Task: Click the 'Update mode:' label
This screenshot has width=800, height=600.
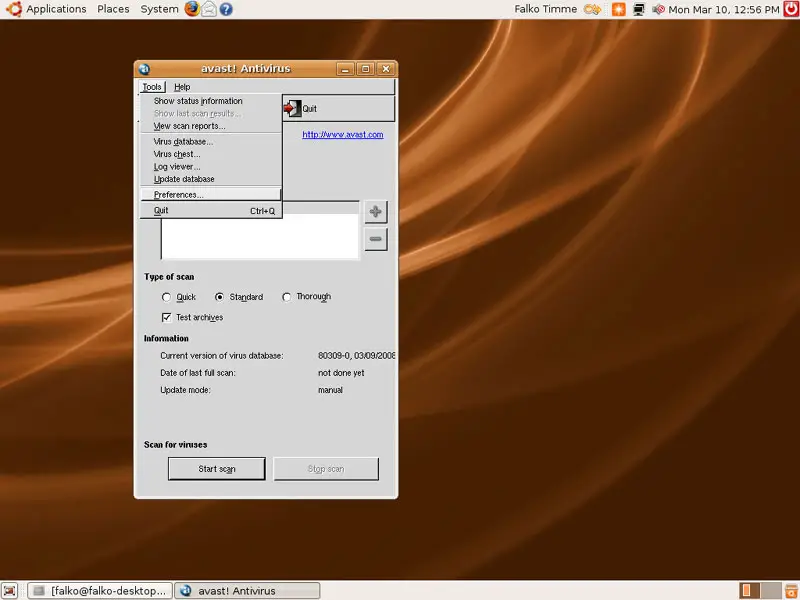Action: (x=185, y=390)
